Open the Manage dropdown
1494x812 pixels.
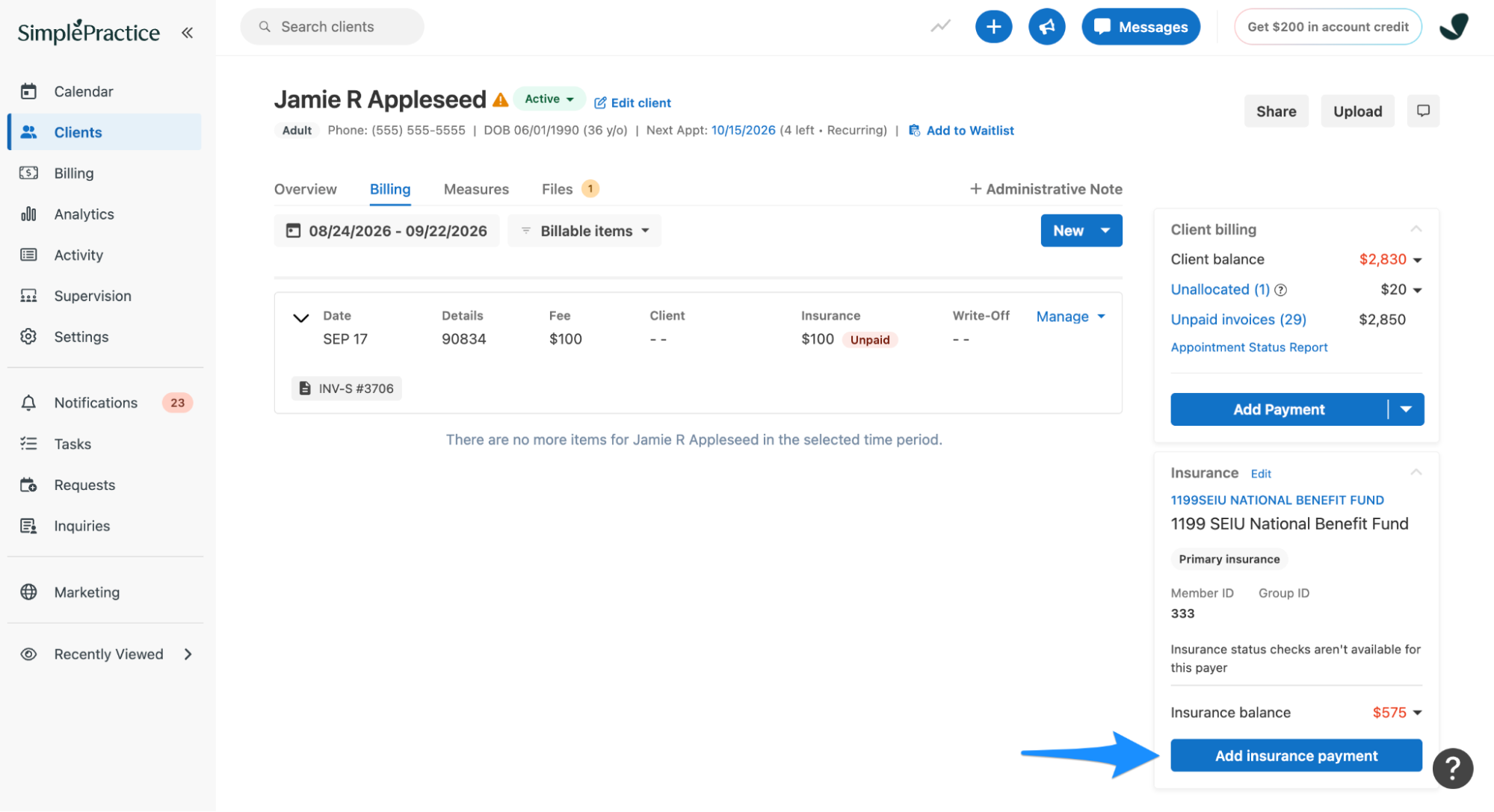click(x=1070, y=317)
